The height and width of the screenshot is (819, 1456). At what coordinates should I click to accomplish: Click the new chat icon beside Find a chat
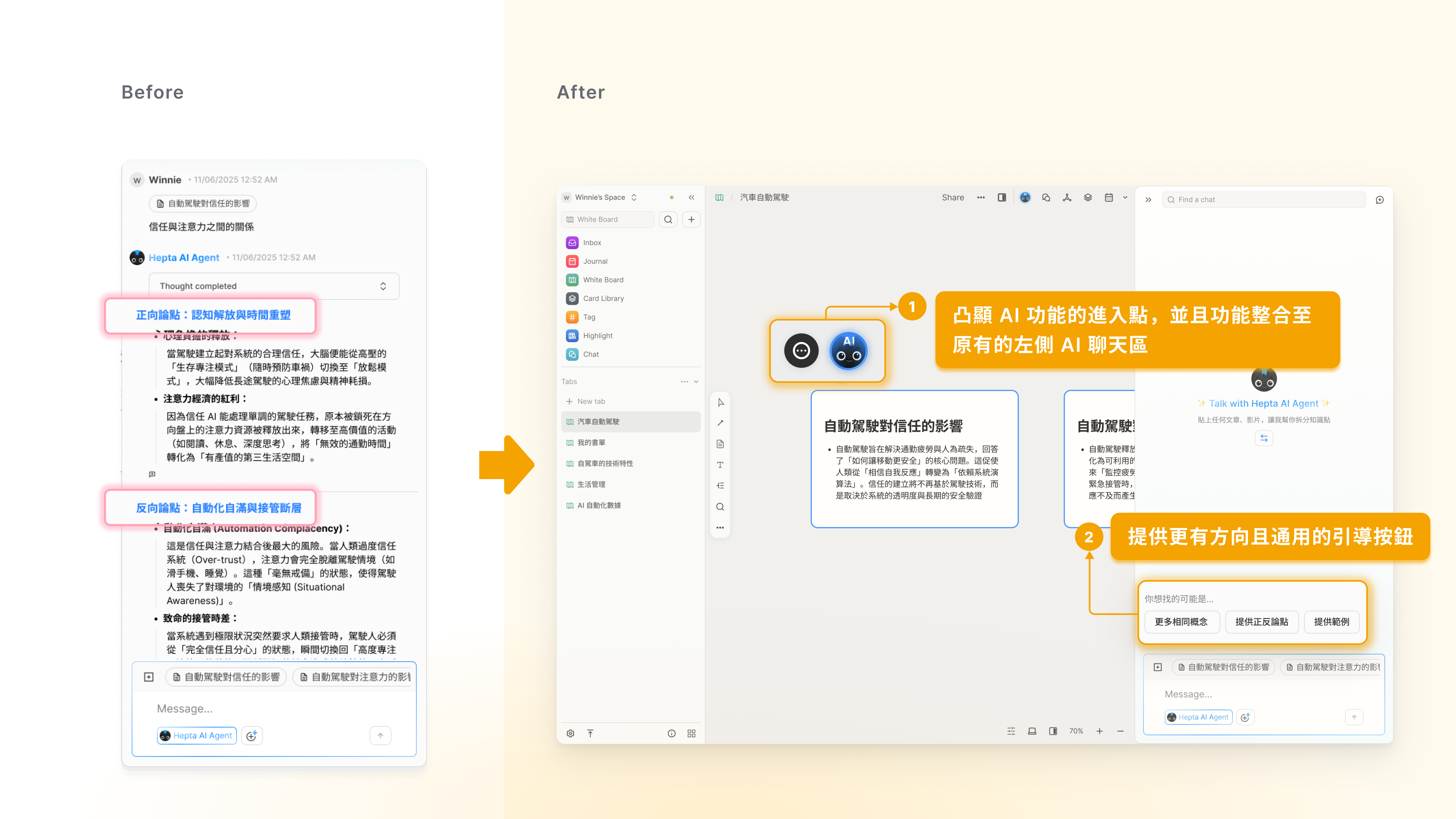(1380, 199)
